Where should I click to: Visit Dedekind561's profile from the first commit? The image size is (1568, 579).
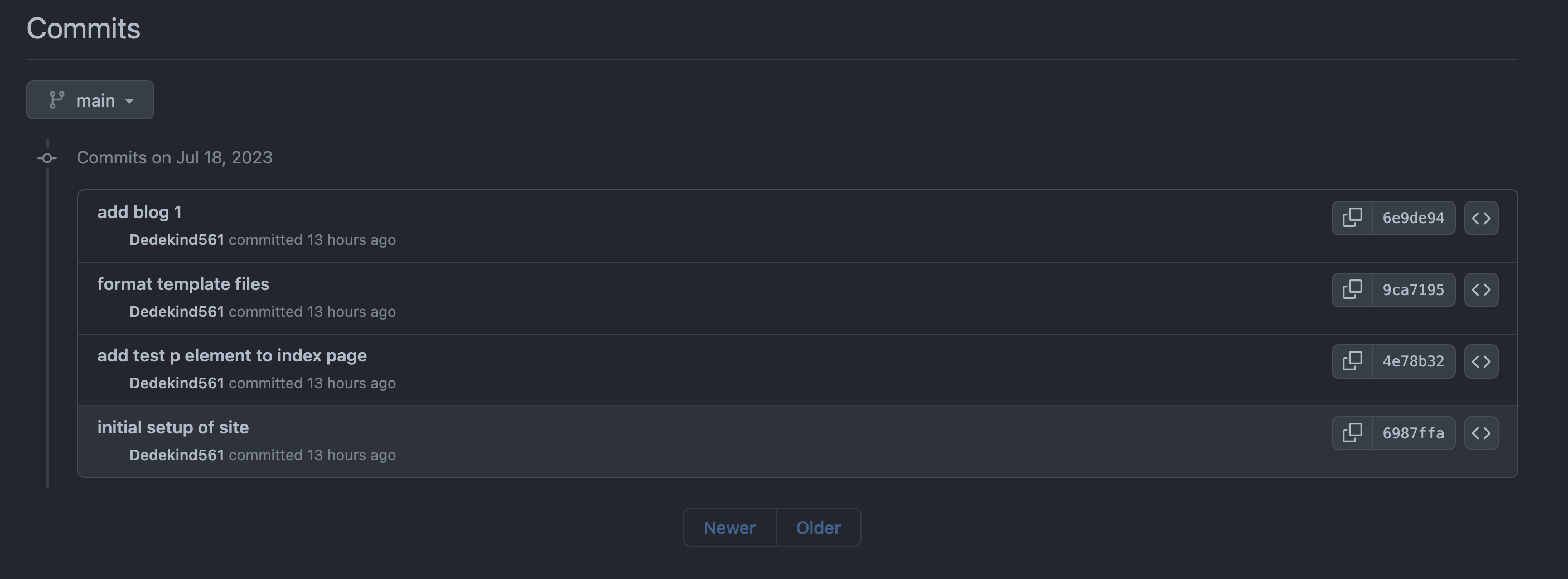[x=177, y=239]
